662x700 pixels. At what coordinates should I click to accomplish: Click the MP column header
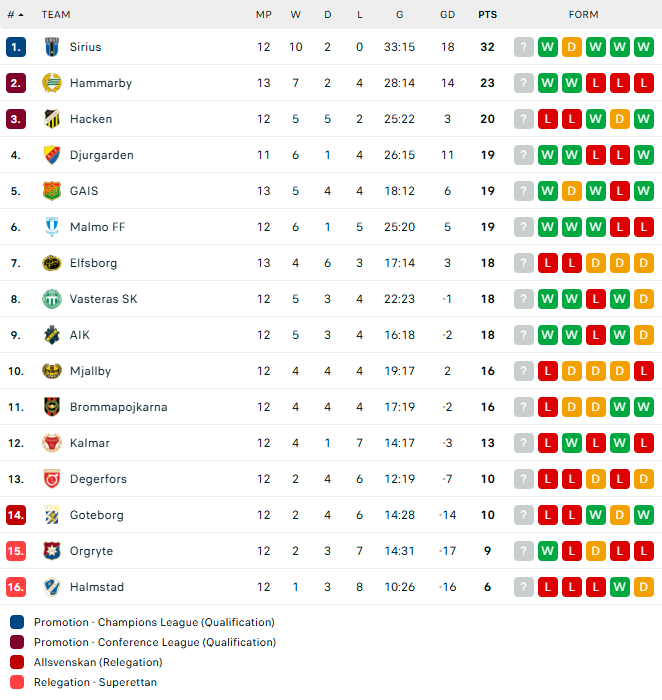pos(264,15)
